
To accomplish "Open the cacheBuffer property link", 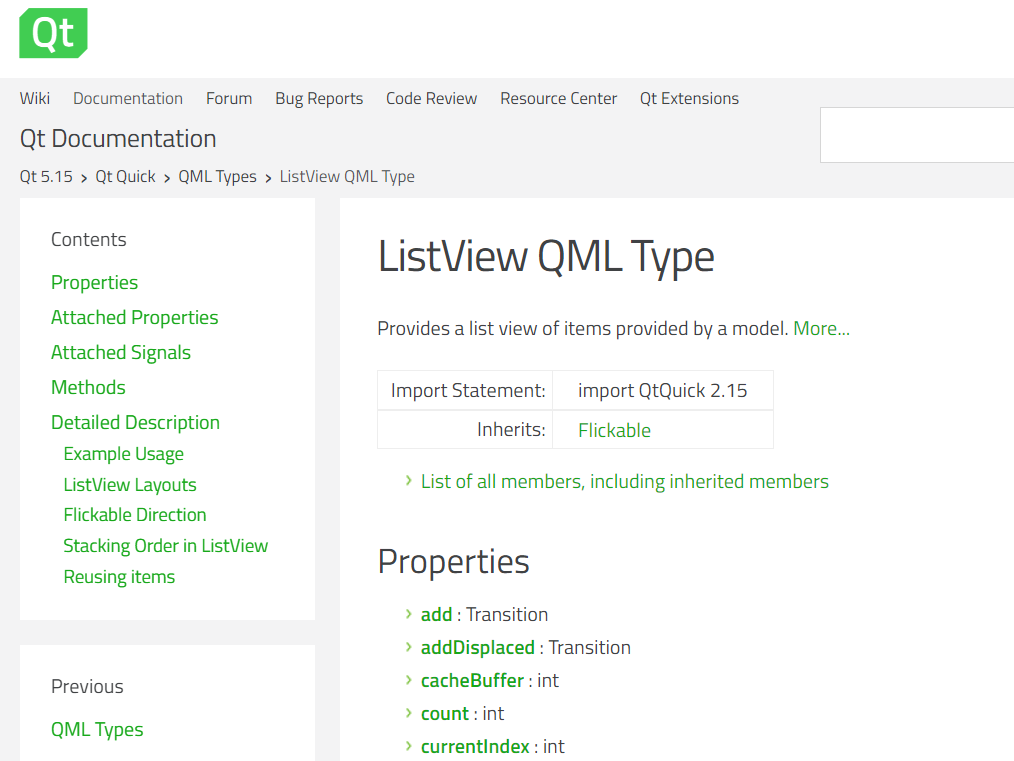I will pos(472,680).
